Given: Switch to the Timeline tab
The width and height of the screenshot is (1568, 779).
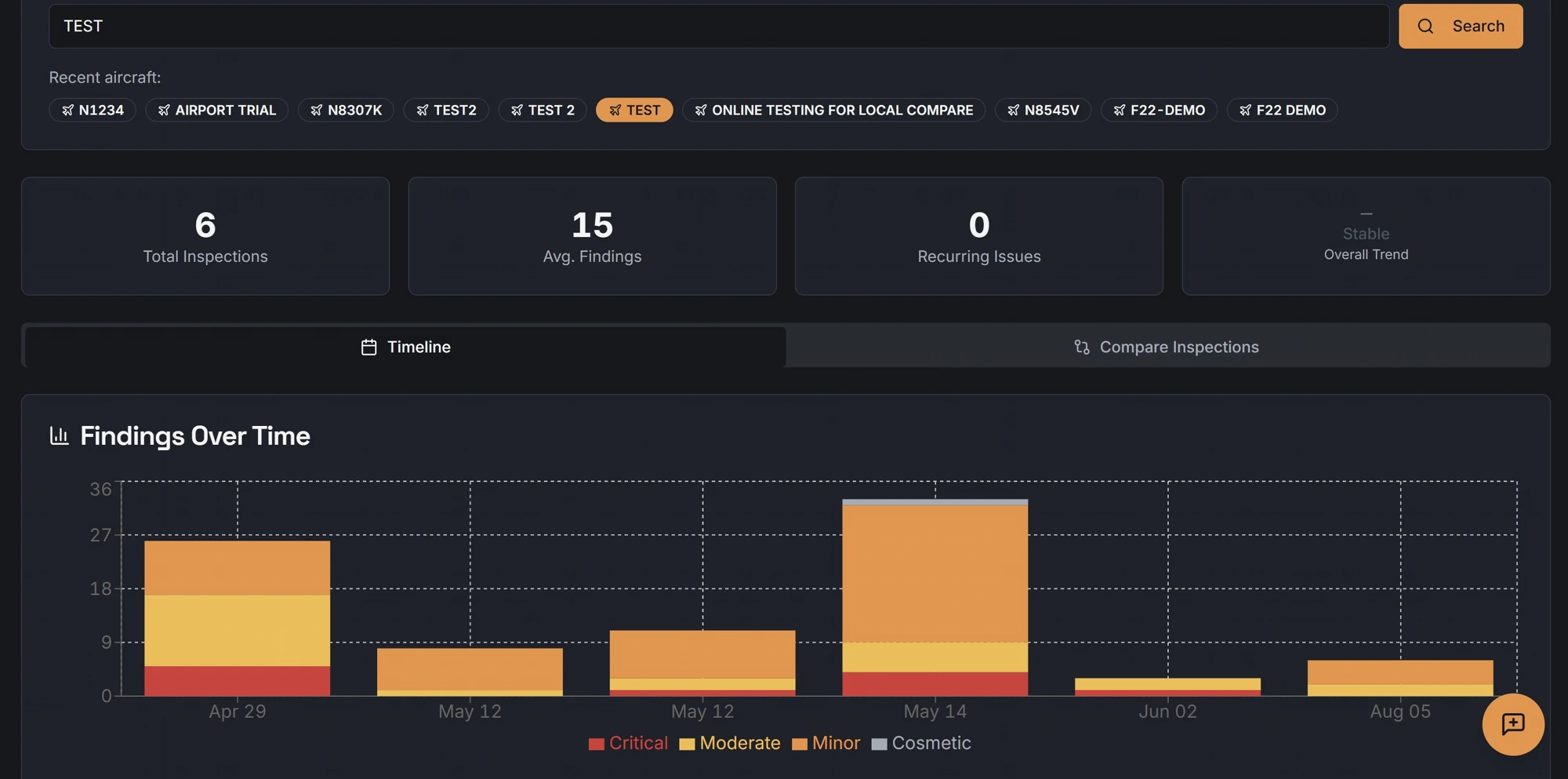Looking at the screenshot, I should (x=405, y=347).
